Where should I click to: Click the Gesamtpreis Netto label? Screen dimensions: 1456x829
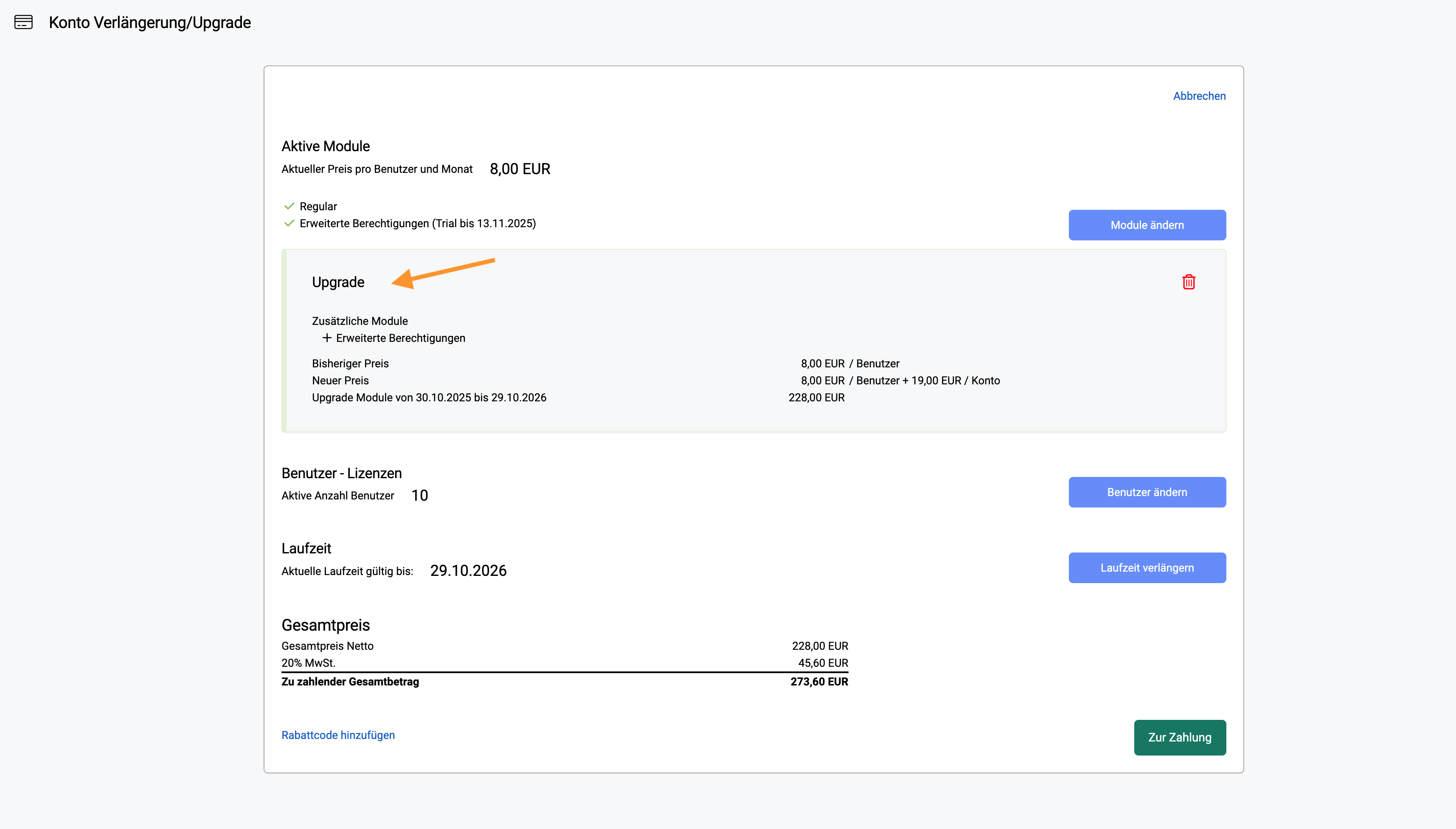pyautogui.click(x=327, y=646)
